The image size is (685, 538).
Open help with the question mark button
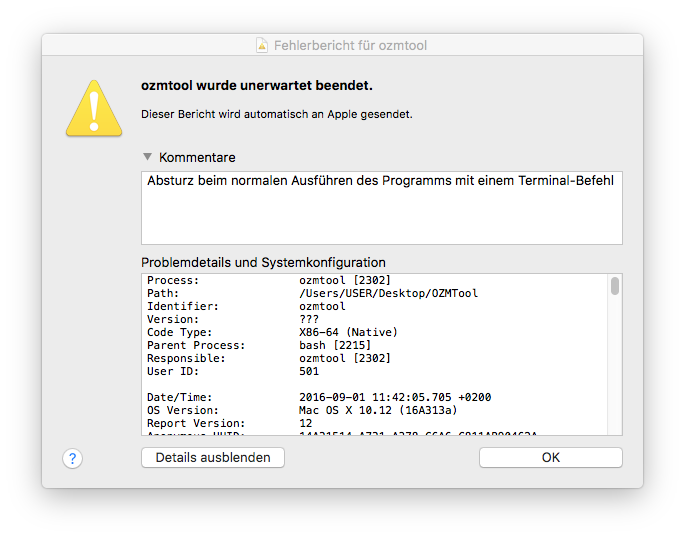71,458
